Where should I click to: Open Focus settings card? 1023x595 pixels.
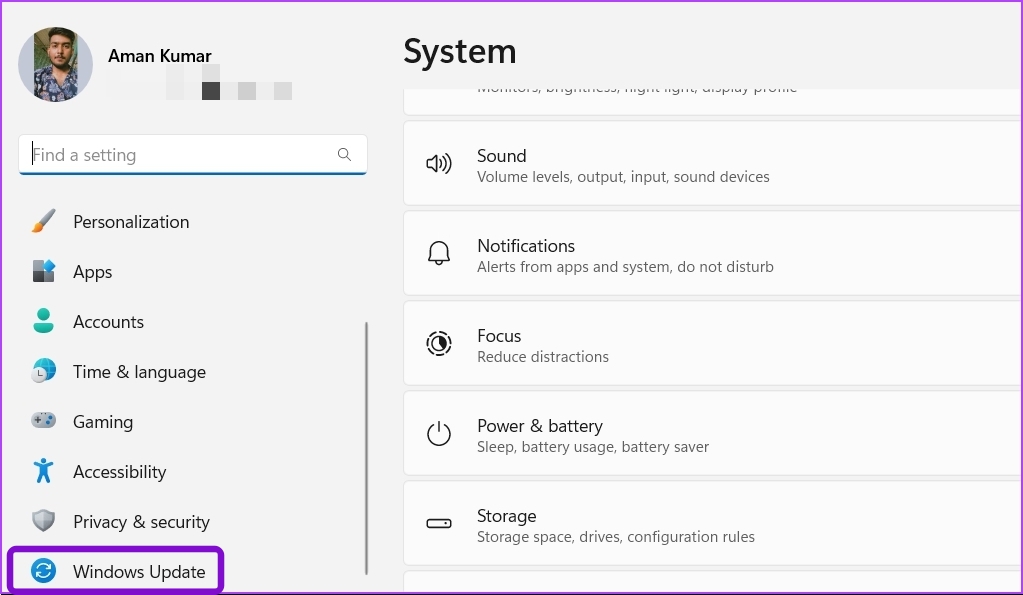pyautogui.click(x=712, y=343)
